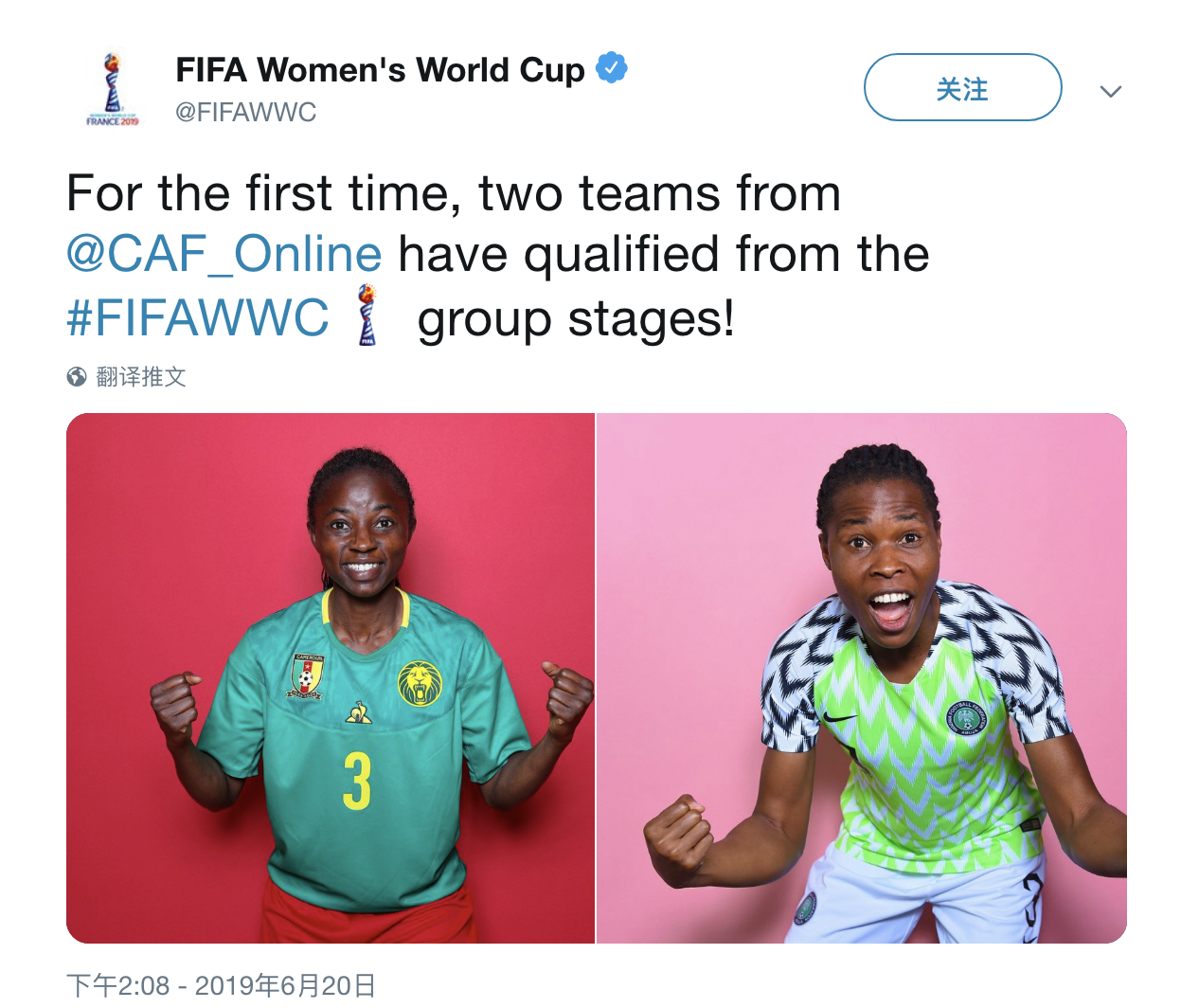Click the @FIFAWWC handle
This screenshot has height=1008, width=1199.
point(246,112)
